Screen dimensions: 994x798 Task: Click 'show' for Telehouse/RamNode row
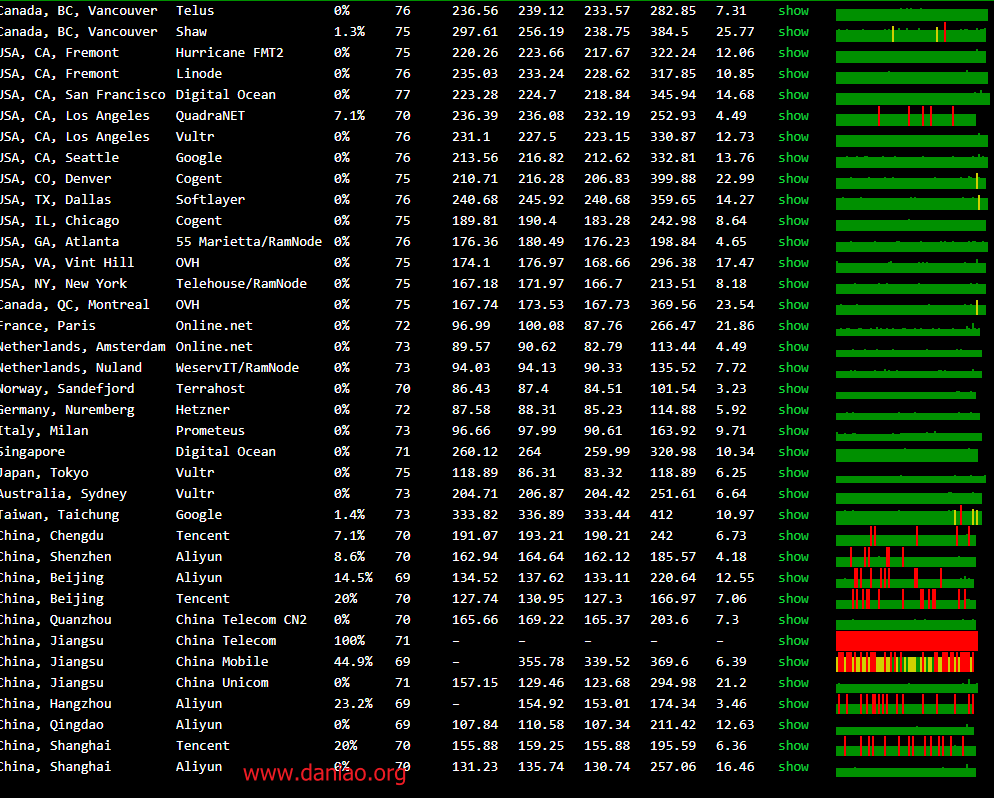coord(793,283)
